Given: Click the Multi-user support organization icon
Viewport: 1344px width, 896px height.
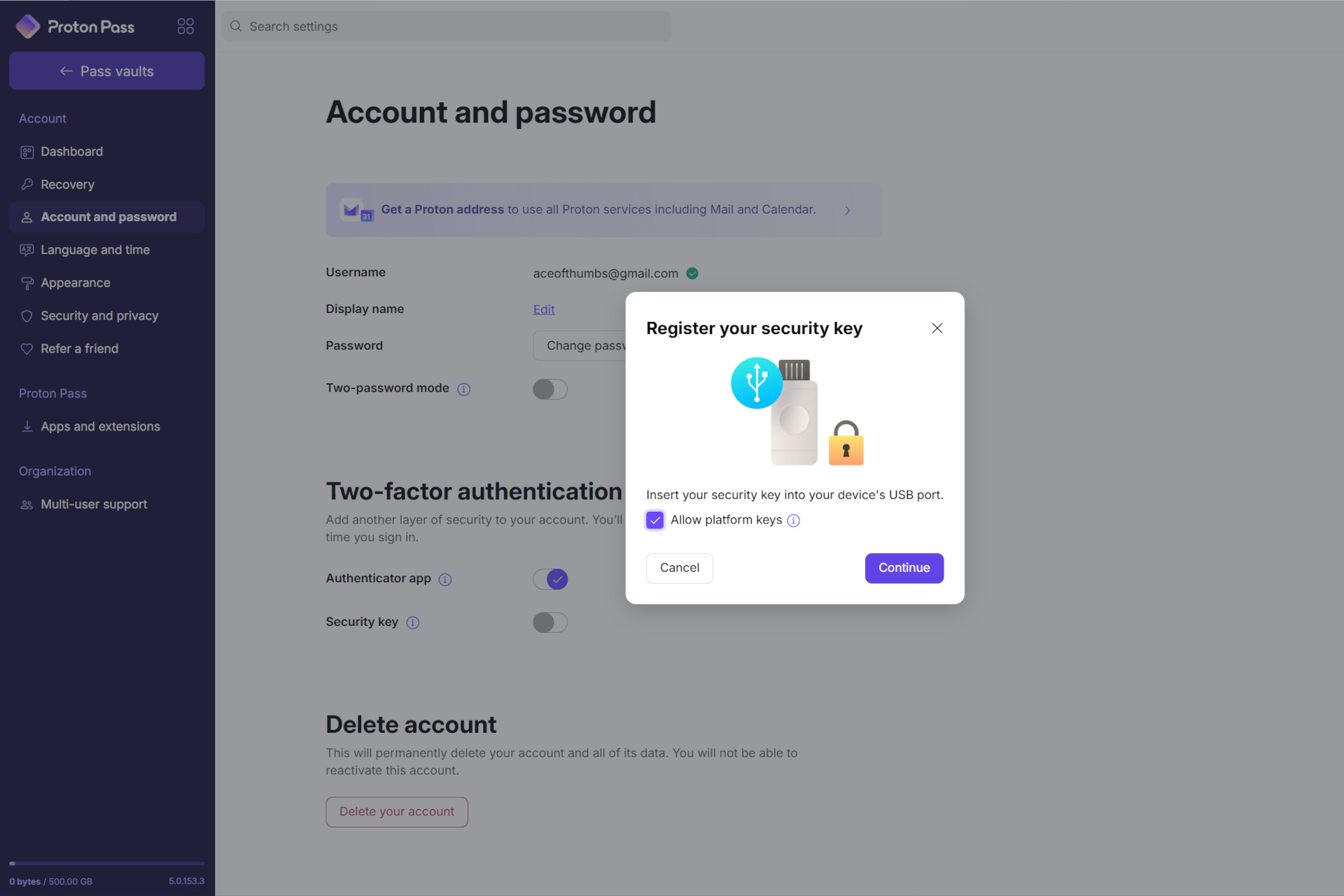Looking at the screenshot, I should [27, 504].
